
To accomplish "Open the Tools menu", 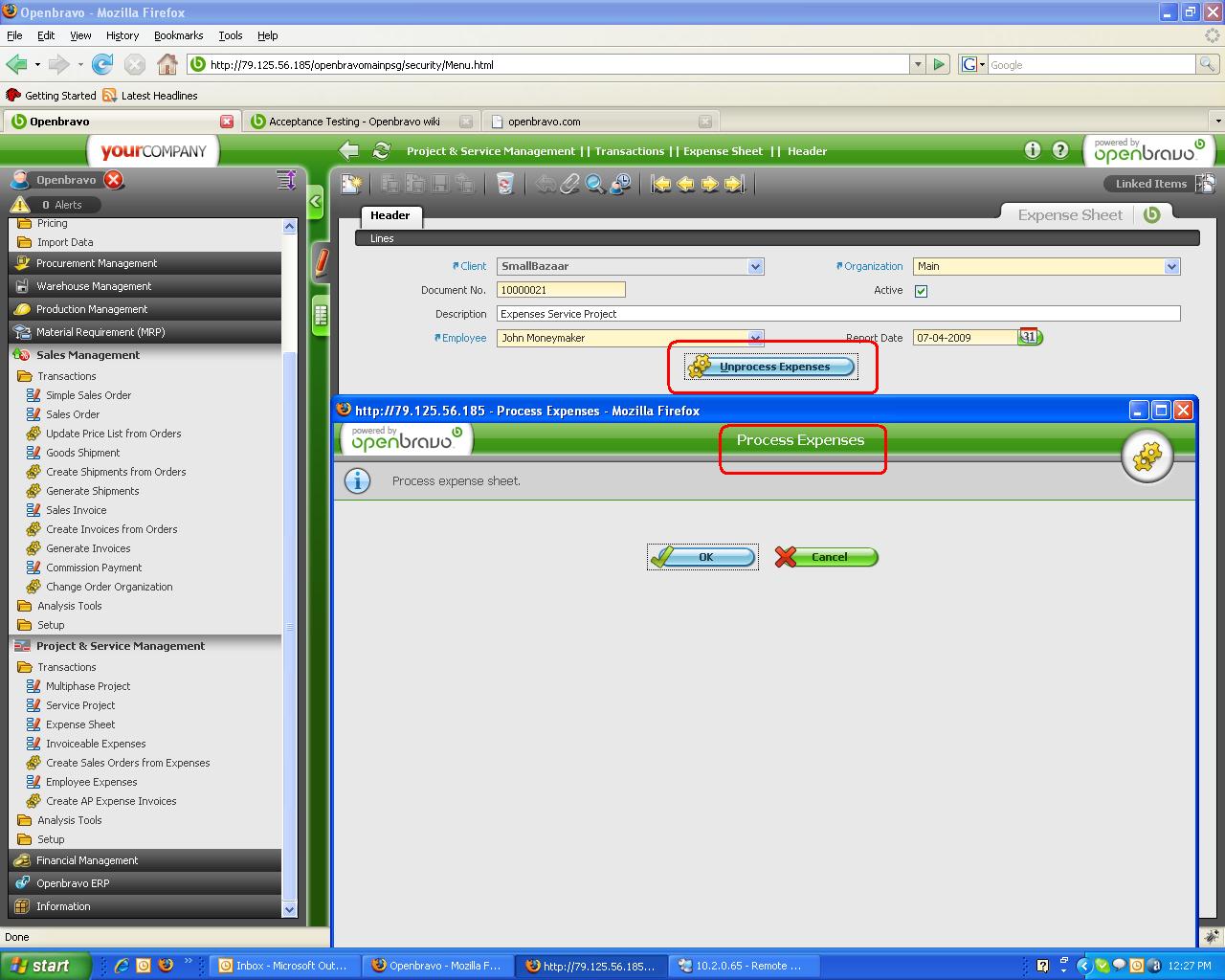I will 231,35.
